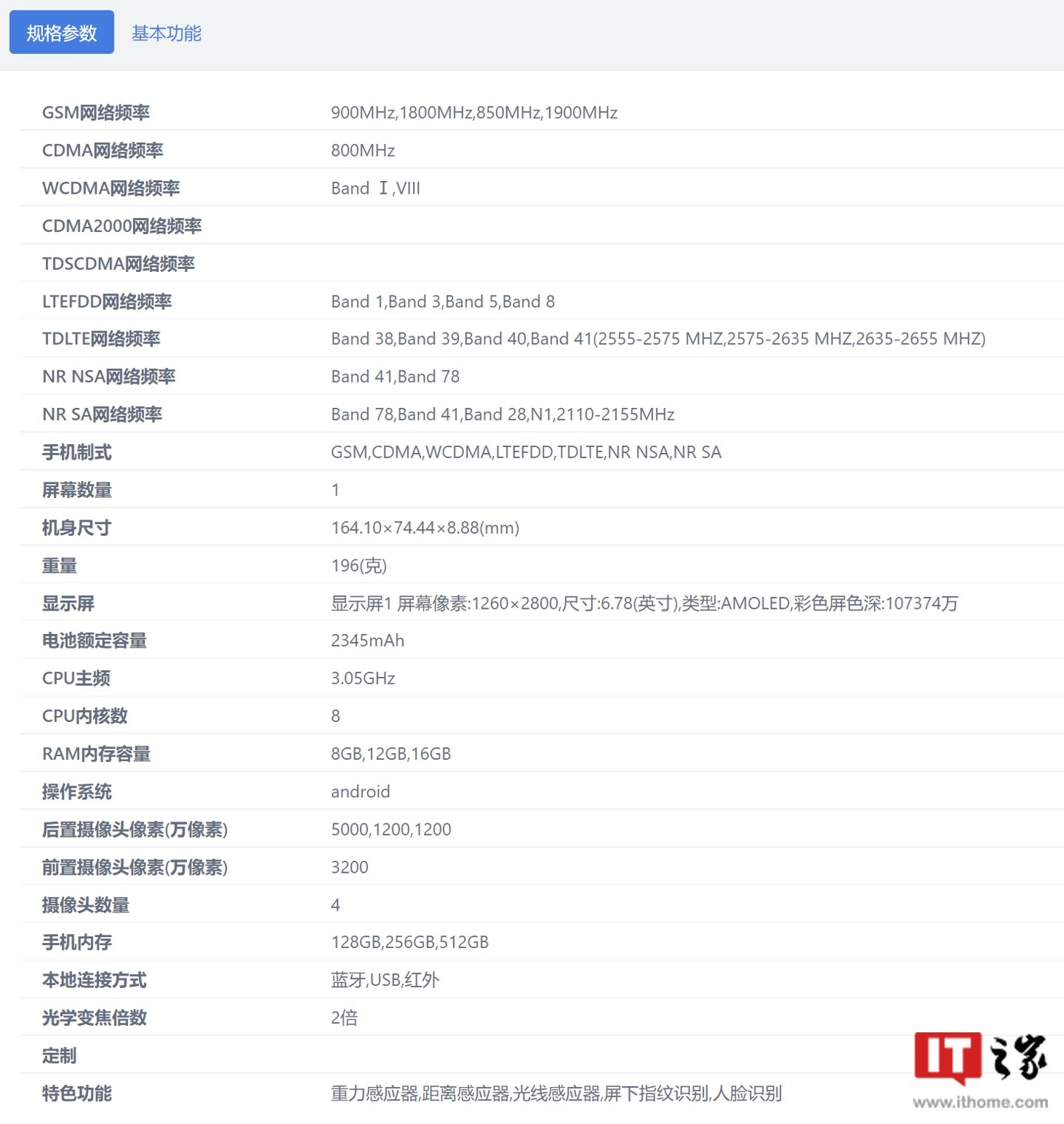The image size is (1064, 1124).
Task: Click the 8GB,12GB,16GB value
Action: point(391,753)
